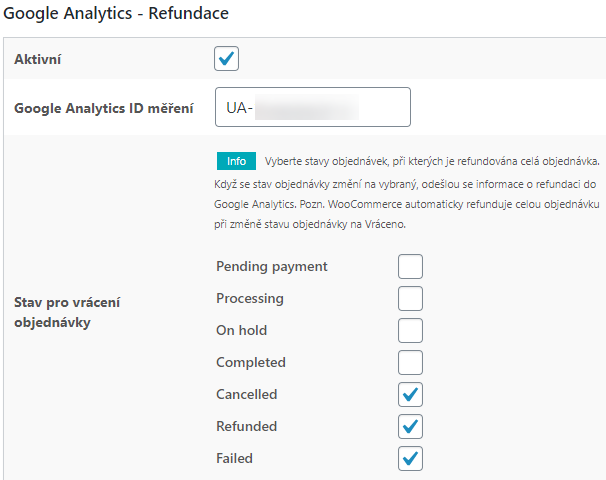Click the teal Info badge
The width and height of the screenshot is (606, 480).
click(x=236, y=161)
